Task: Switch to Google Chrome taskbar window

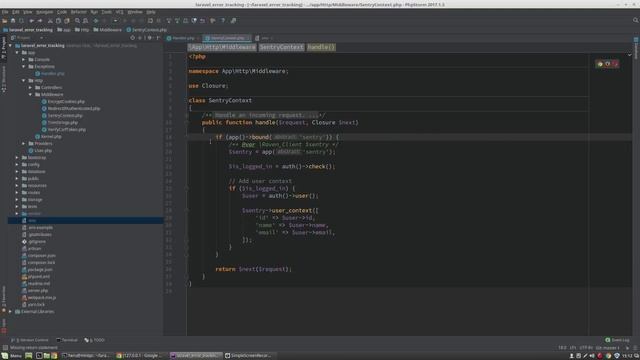Action: [x=140, y=356]
